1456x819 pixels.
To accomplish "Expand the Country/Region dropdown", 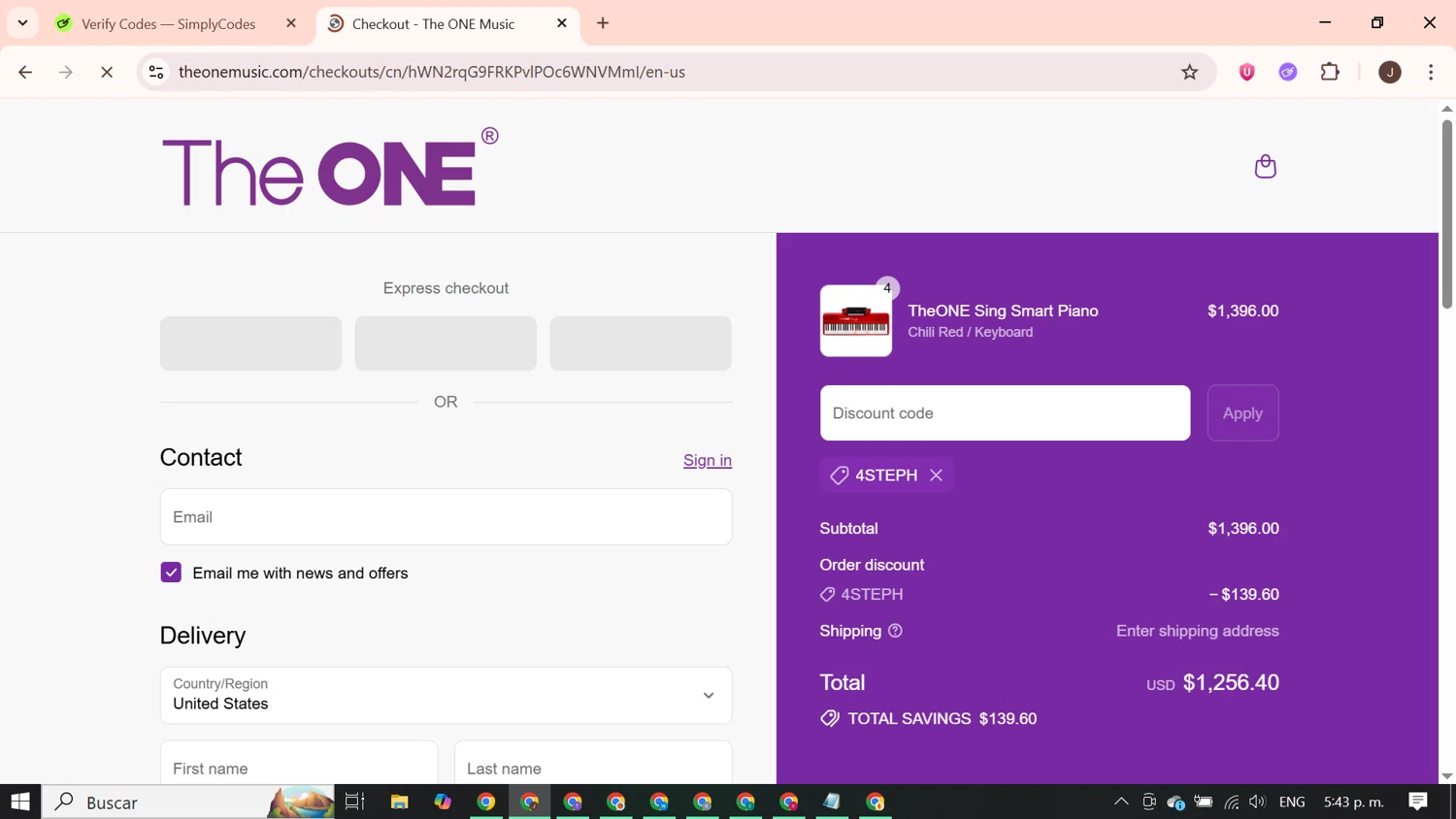I will tap(446, 695).
